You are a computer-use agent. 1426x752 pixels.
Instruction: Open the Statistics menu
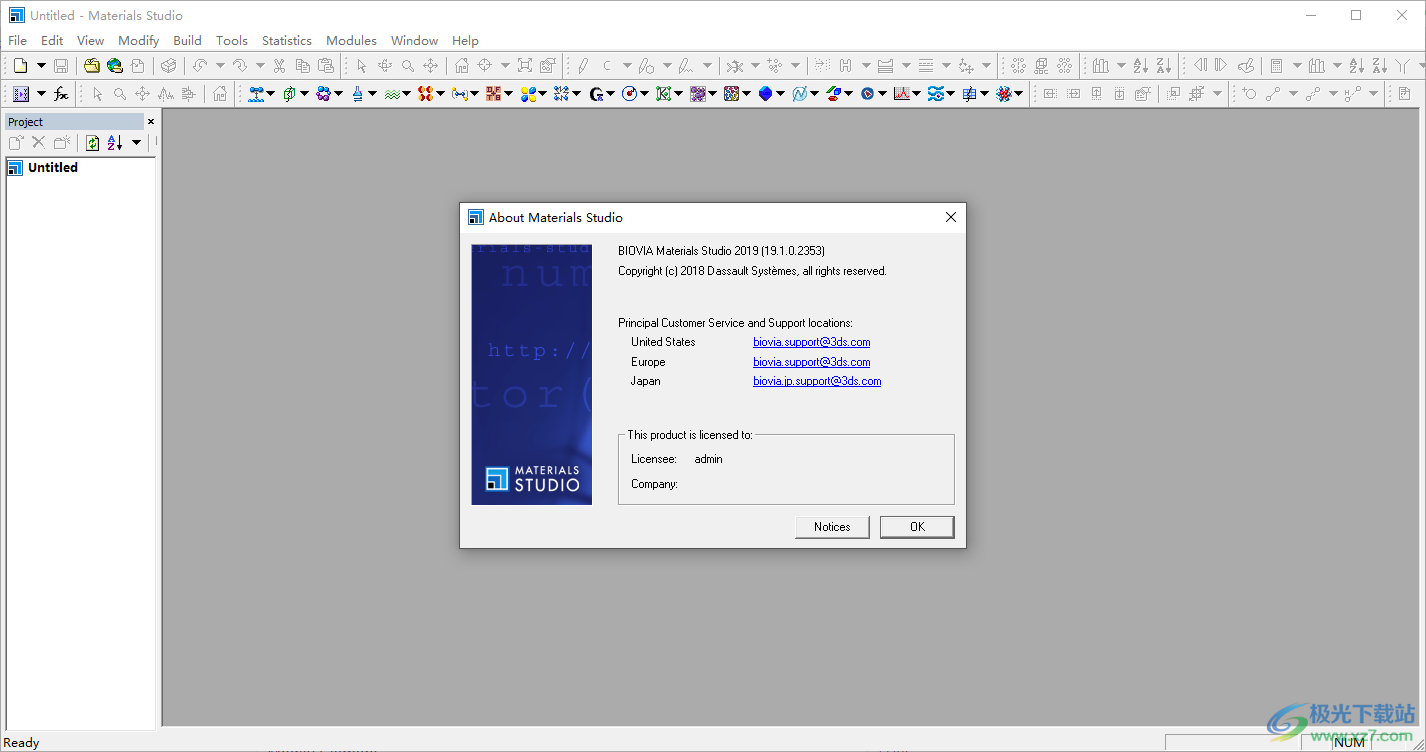coord(287,40)
